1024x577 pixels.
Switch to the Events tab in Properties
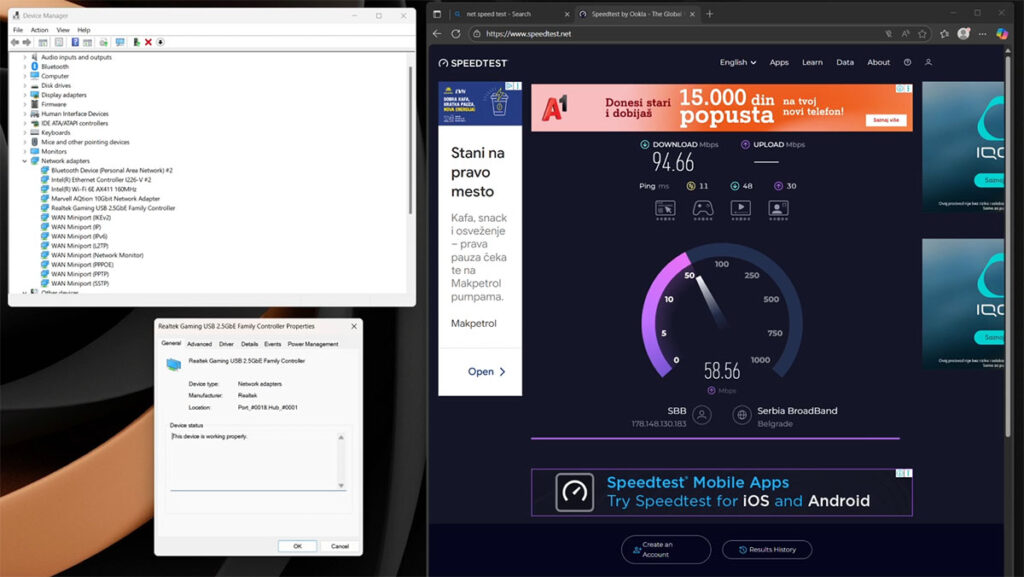[272, 344]
